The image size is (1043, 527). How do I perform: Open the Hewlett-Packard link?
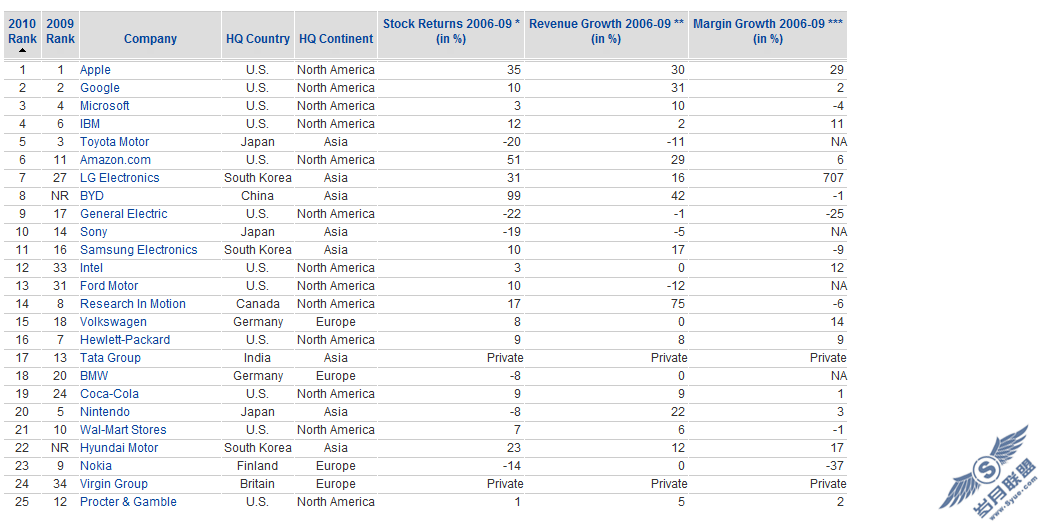(x=125, y=339)
